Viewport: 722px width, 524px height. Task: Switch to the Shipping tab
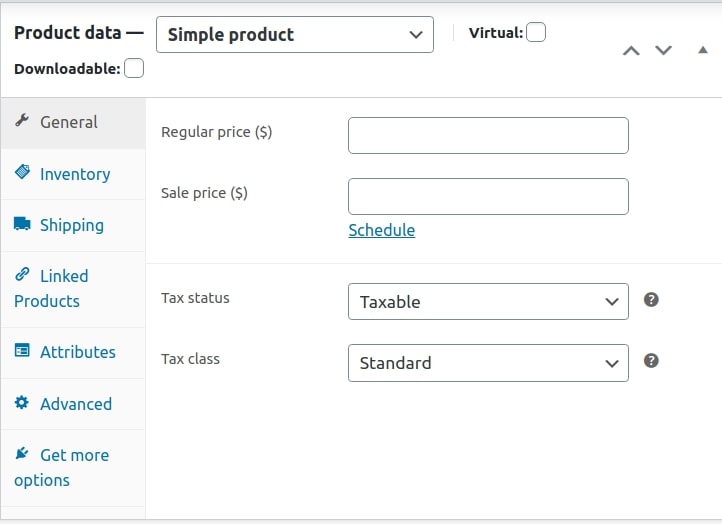tap(73, 226)
